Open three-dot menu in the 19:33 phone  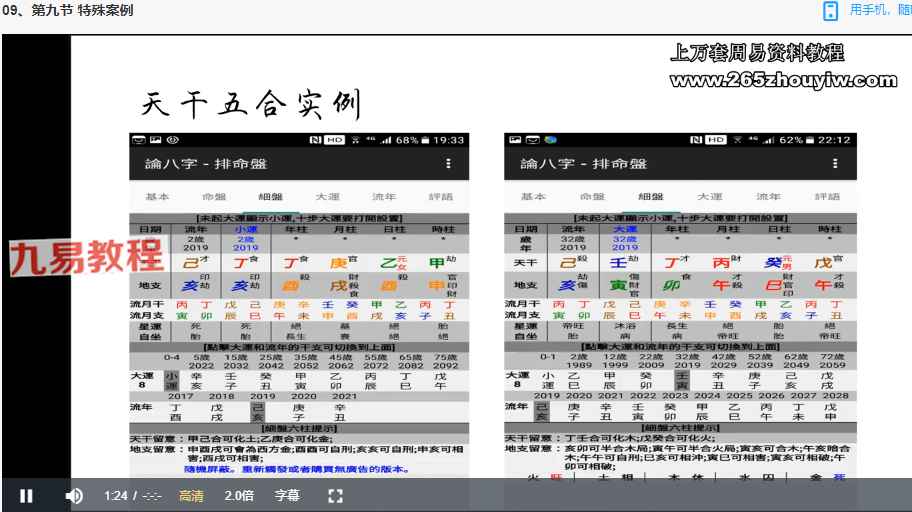pos(448,163)
